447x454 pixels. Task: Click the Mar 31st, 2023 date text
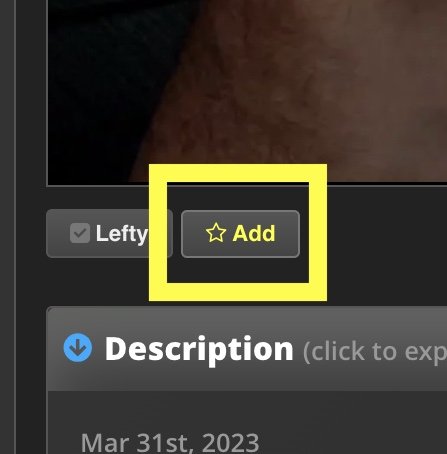170,443
